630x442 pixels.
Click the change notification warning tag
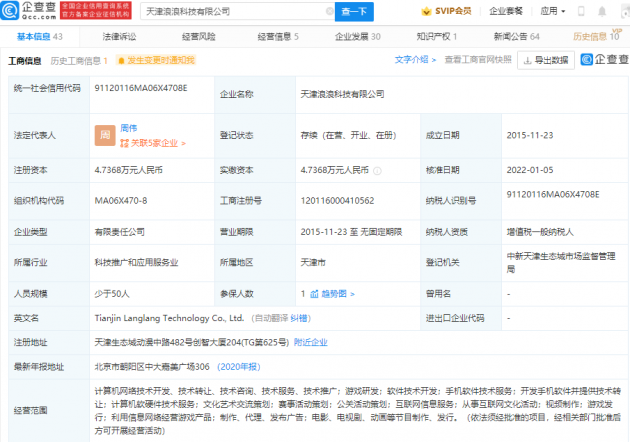155,60
